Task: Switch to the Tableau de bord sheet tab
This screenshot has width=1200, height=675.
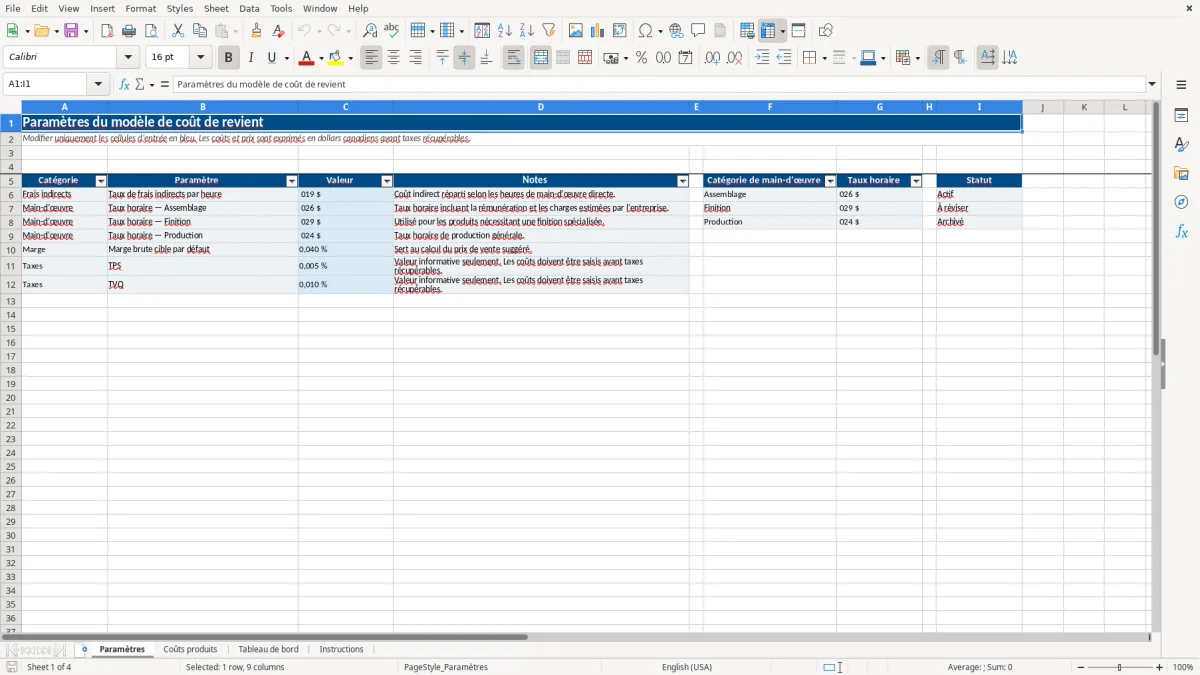Action: pyautogui.click(x=268, y=650)
